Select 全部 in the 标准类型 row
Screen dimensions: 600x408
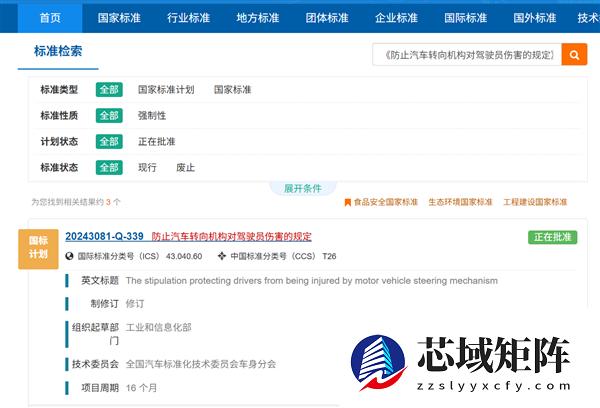click(x=109, y=90)
